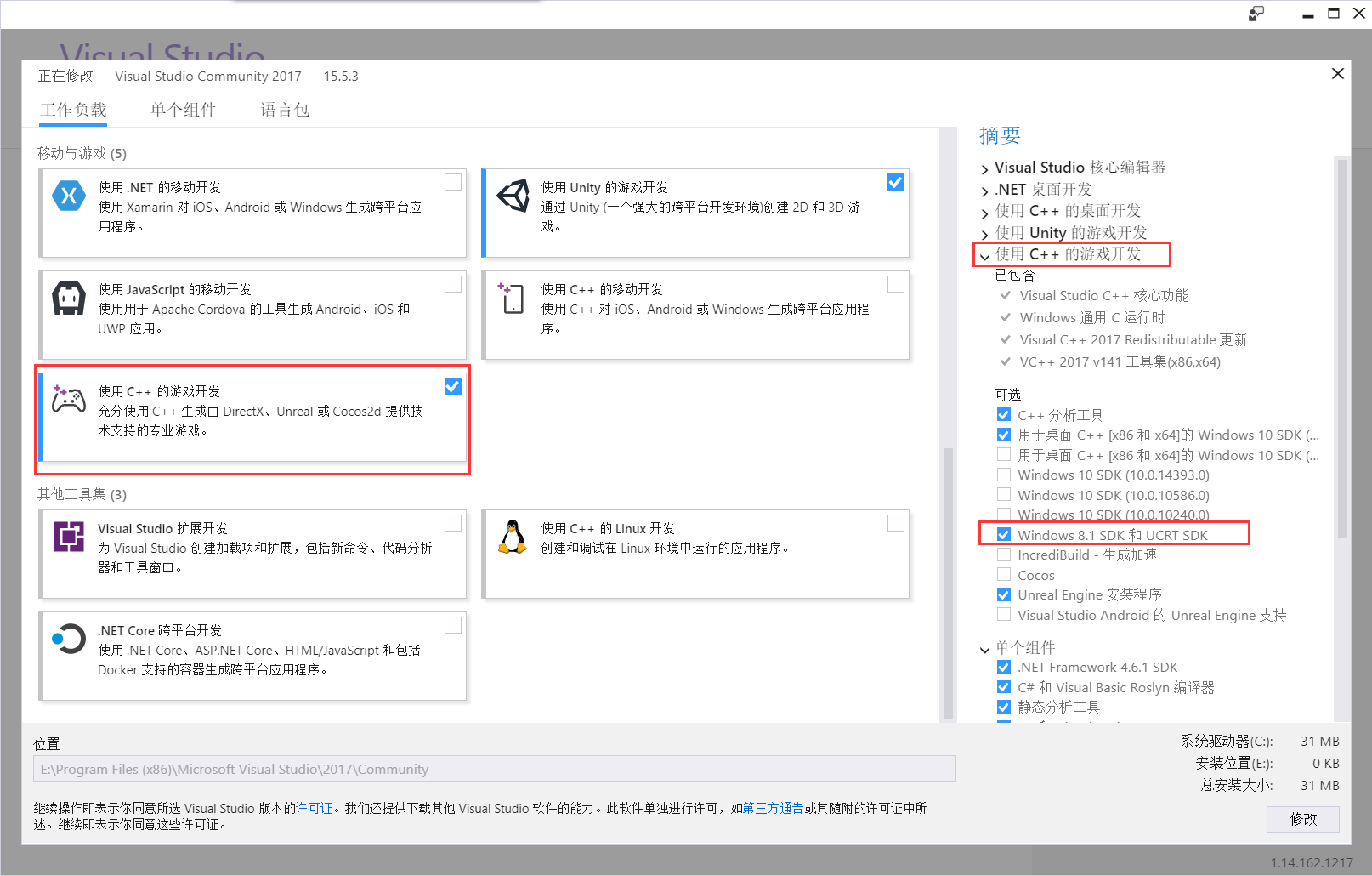The image size is (1372, 876).
Task: Uncheck C# 和 Visual Basic Roslyn 编译器
Action: pyautogui.click(x=1004, y=686)
